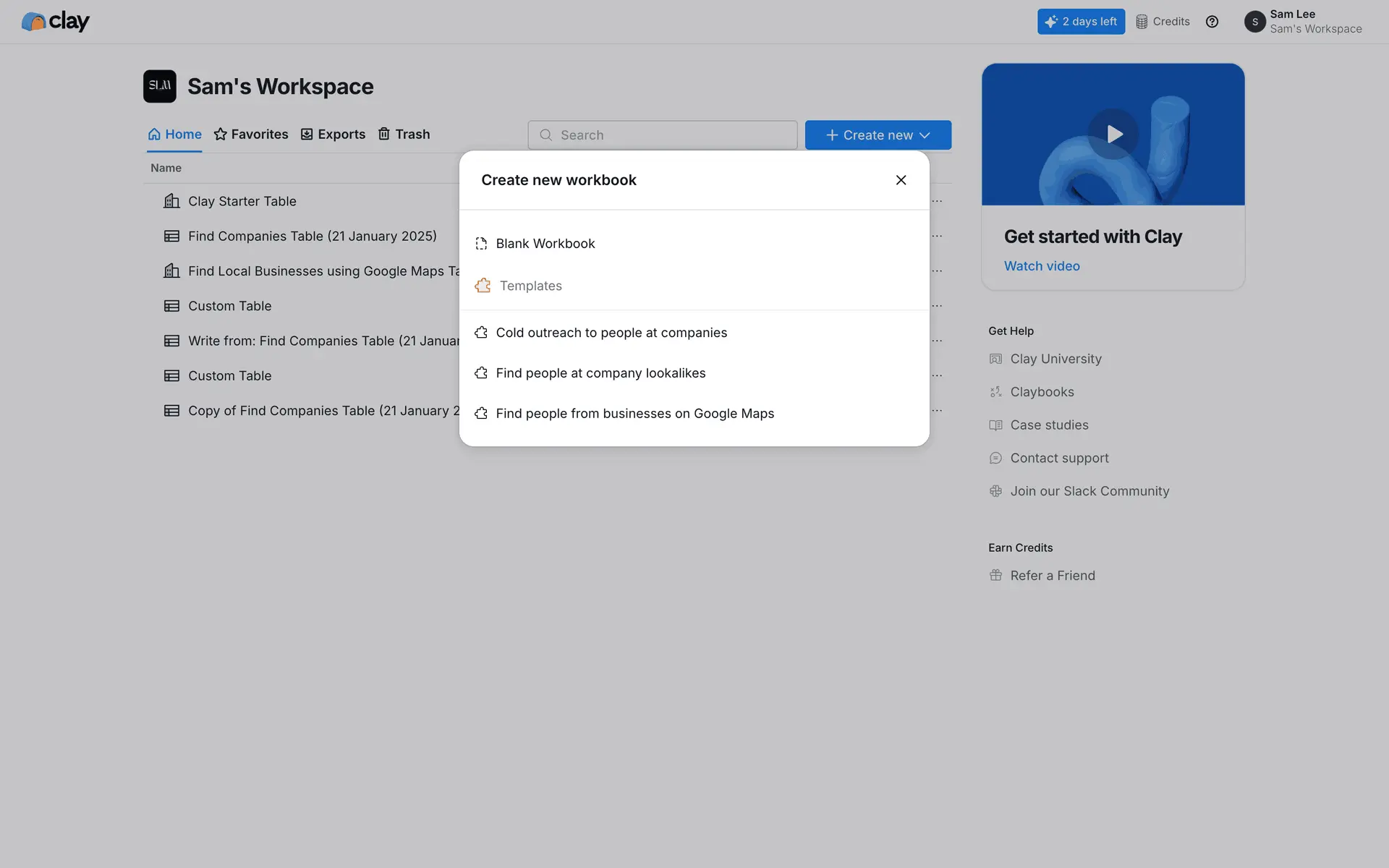Click the Credits coin stack icon
This screenshot has width=1389, height=868.
(x=1142, y=22)
